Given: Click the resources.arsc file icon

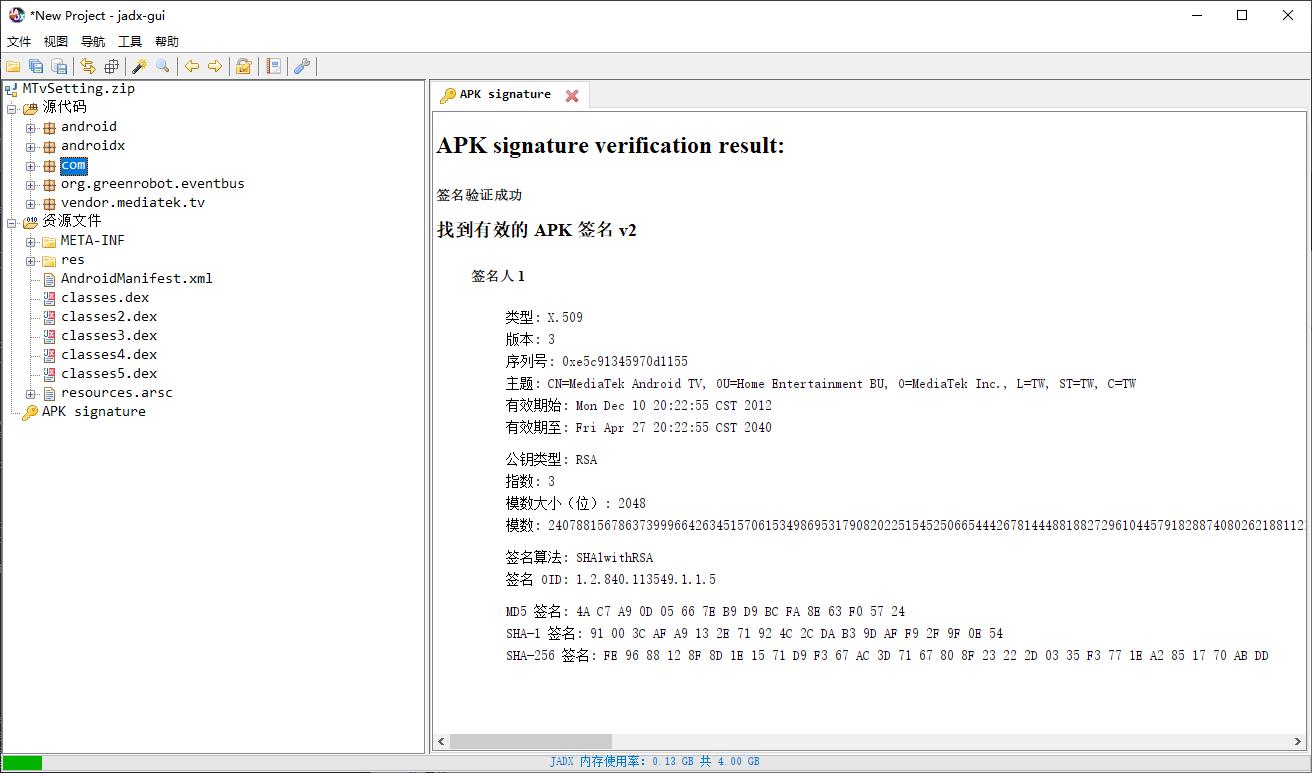Looking at the screenshot, I should pos(49,393).
